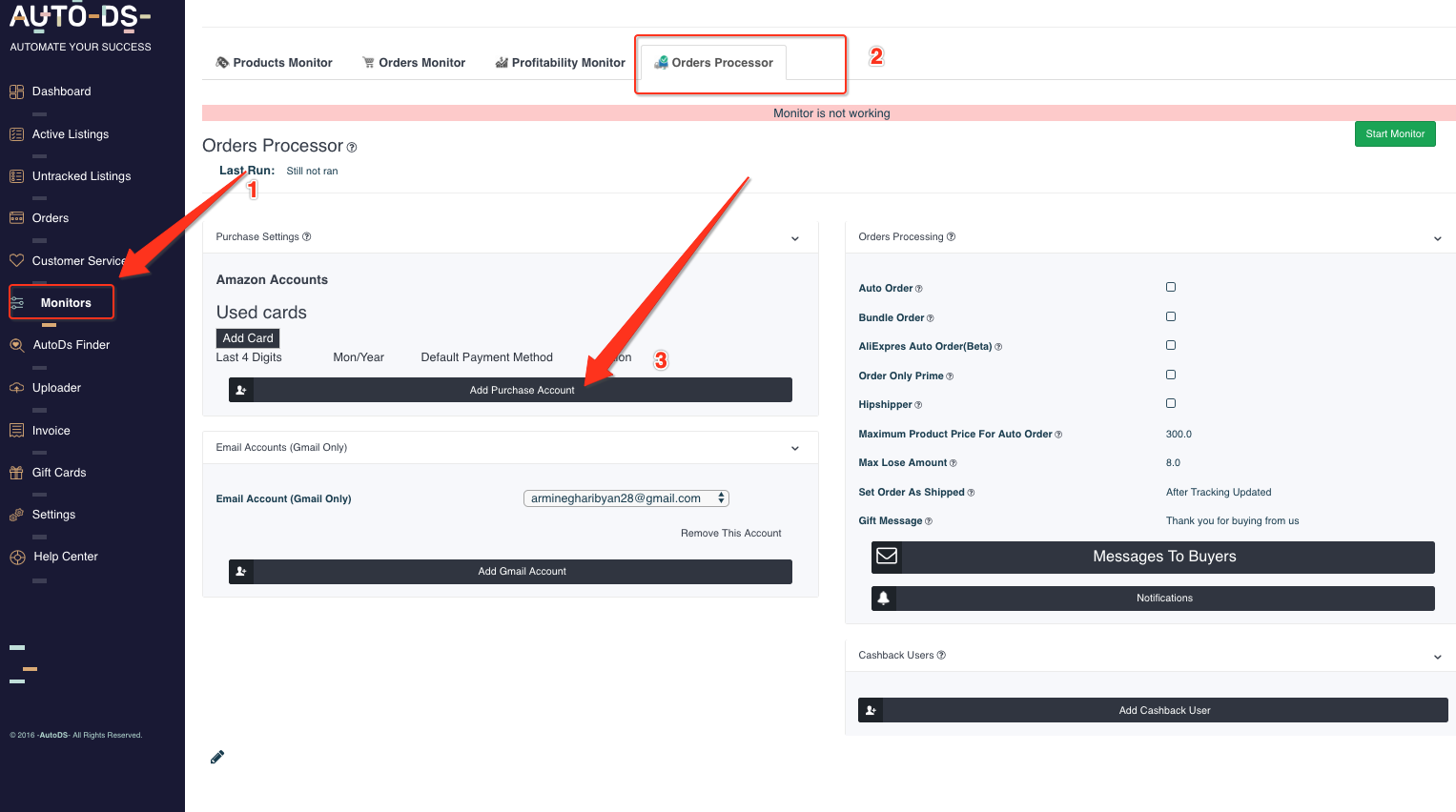
Task: Collapse the Purchase Settings panel chevron
Action: point(795,238)
